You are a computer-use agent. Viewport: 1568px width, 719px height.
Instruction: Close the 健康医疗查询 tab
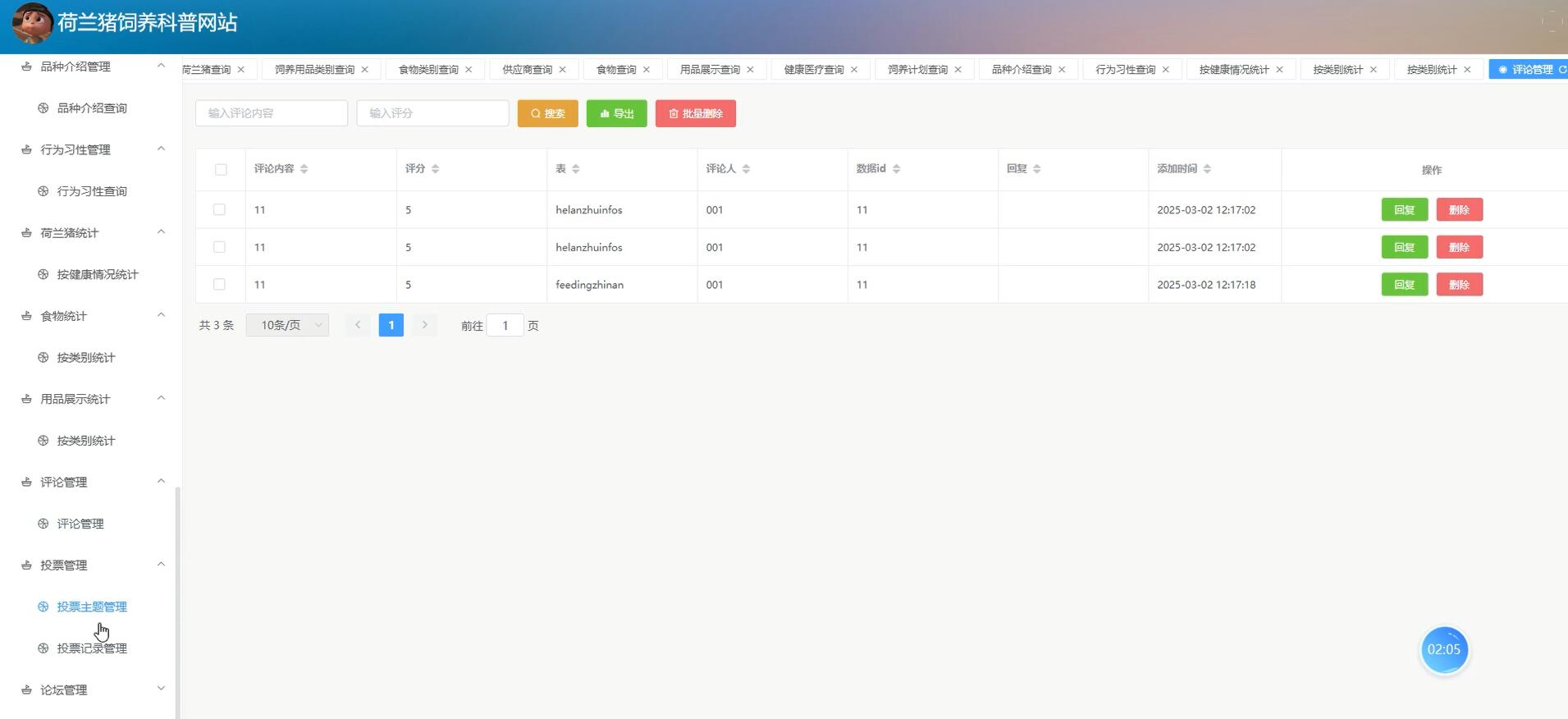(854, 70)
